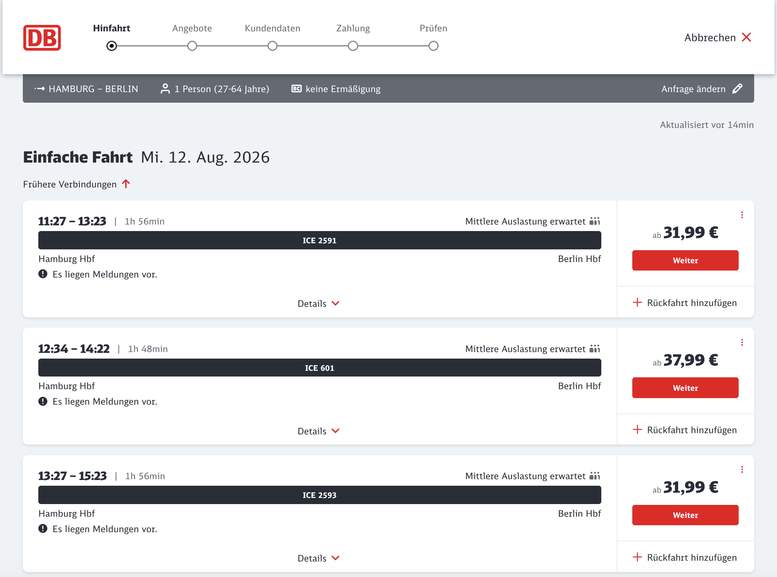The image size is (777, 577).
Task: Click plus icon for return trip on 11:27
Action: pos(637,302)
